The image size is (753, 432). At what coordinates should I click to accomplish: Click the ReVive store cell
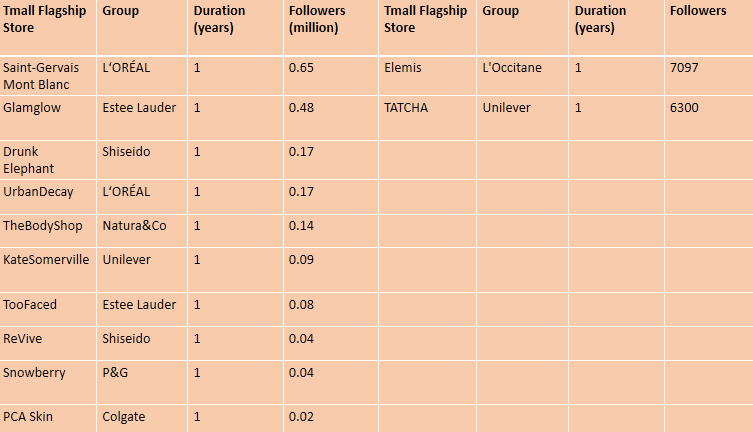tap(48, 344)
